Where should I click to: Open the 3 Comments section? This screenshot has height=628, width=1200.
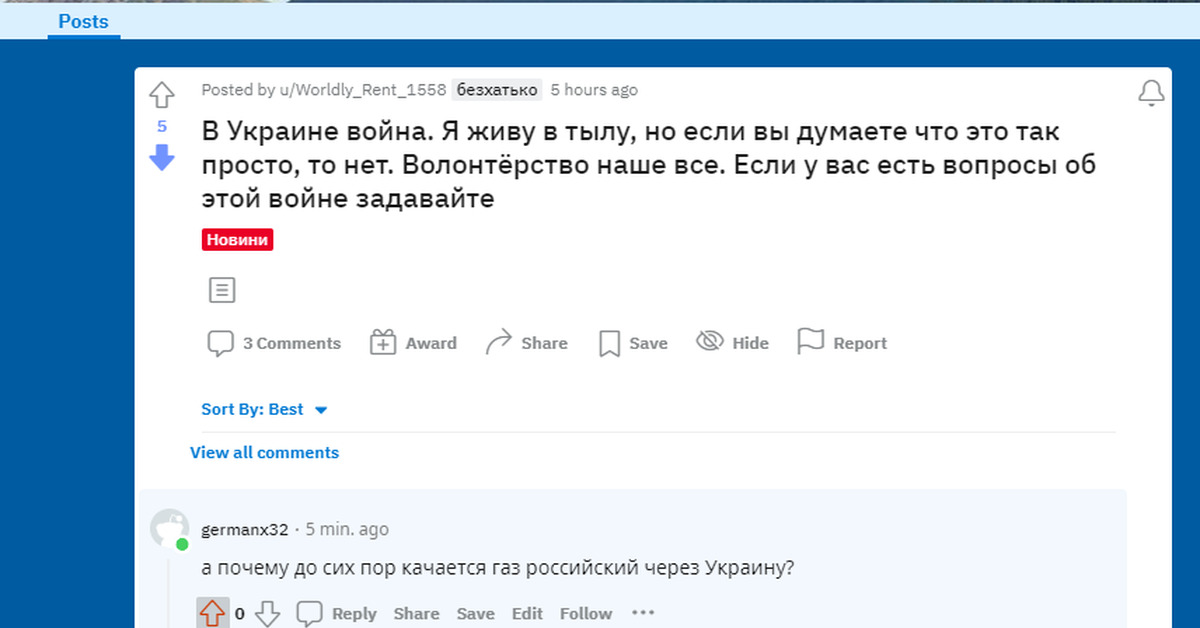(x=274, y=343)
